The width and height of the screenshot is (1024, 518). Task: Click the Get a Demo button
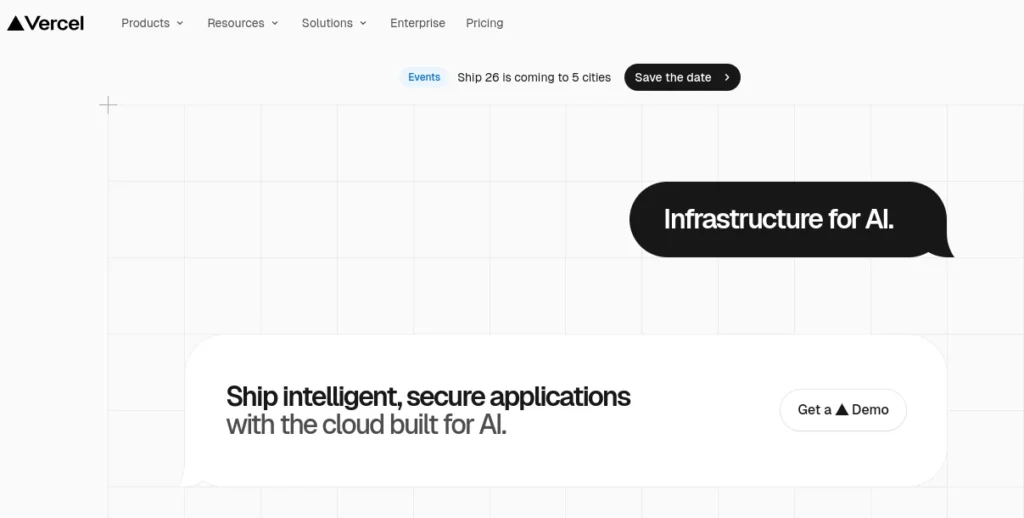pyautogui.click(x=842, y=410)
